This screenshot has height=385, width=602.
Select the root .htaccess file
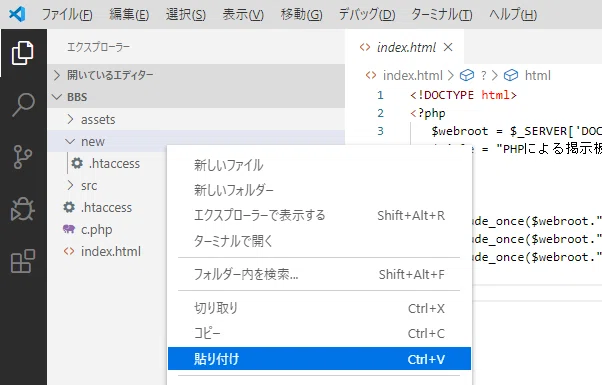(x=106, y=208)
